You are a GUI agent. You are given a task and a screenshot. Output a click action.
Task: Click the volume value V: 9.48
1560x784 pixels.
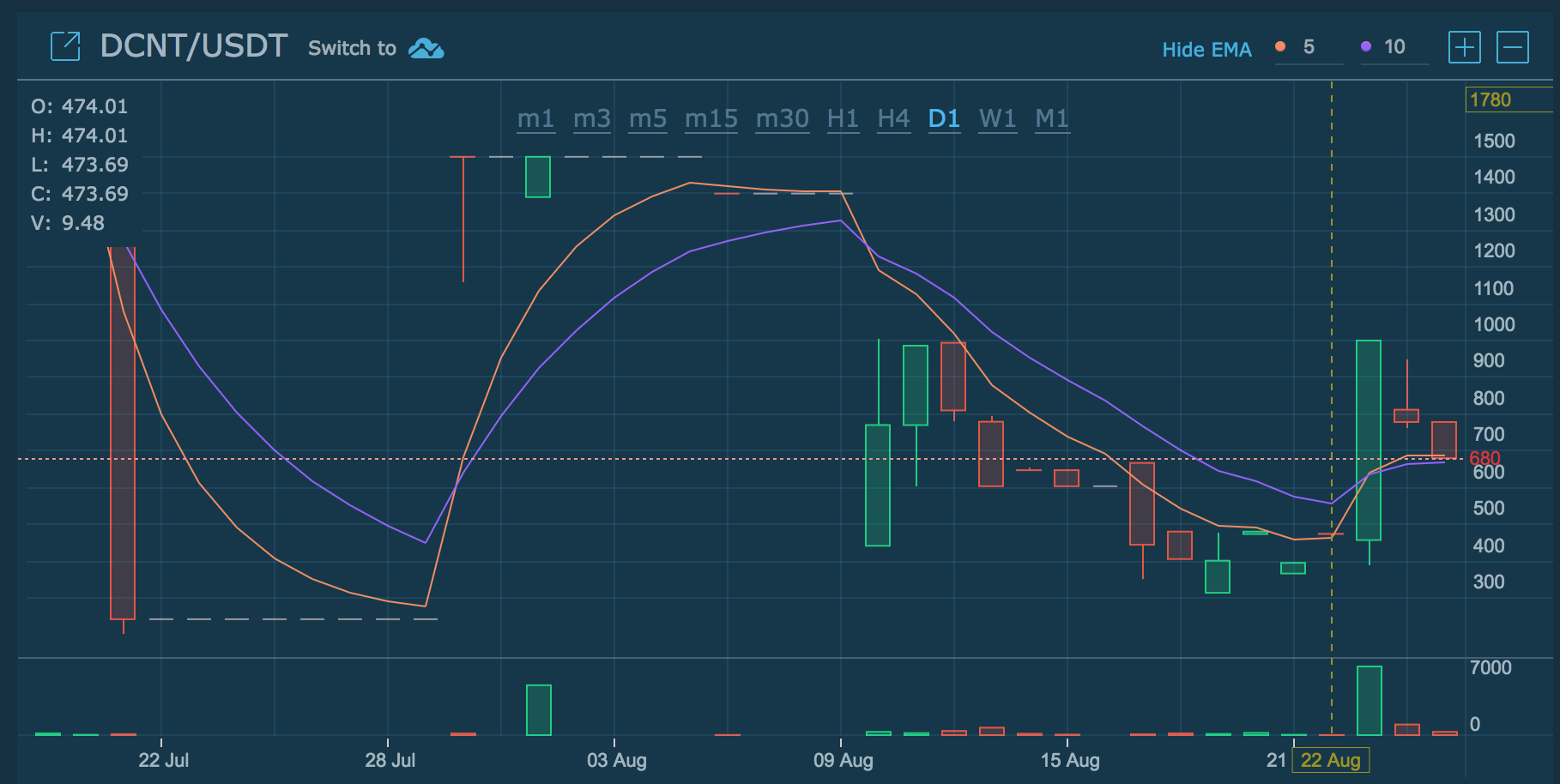coord(68,223)
